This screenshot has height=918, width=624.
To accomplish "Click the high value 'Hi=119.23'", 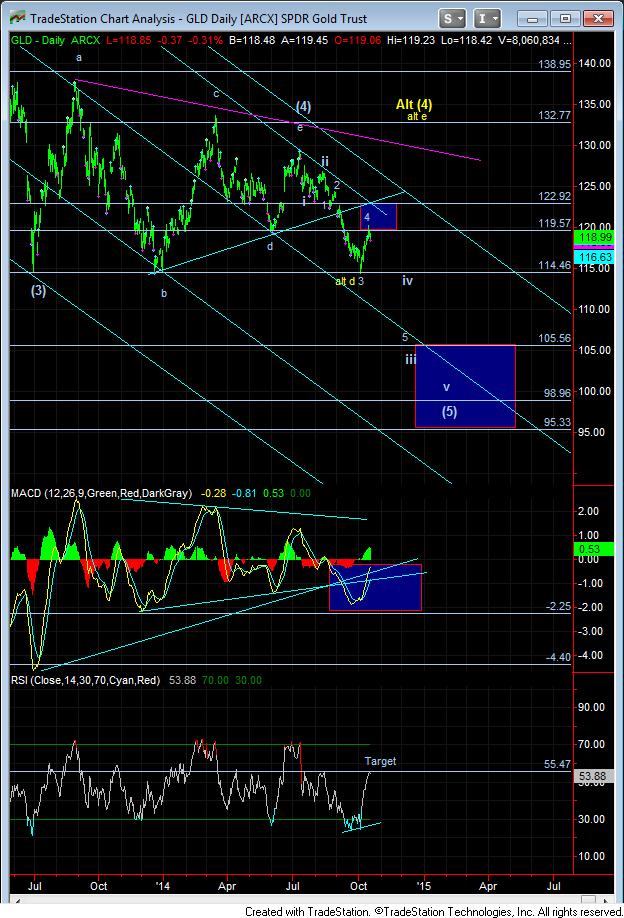I will pyautogui.click(x=410, y=40).
